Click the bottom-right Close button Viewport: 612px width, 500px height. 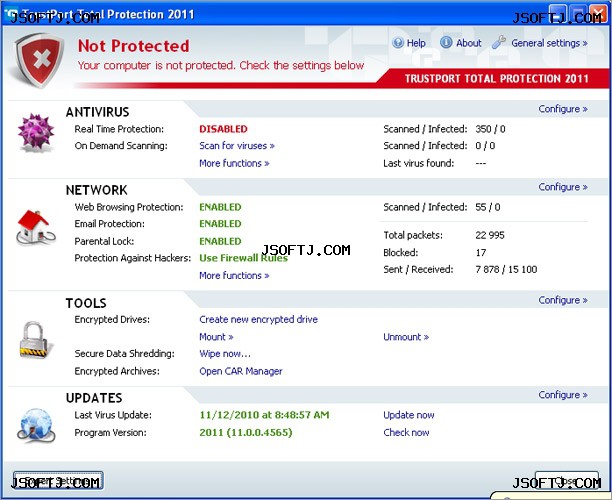[x=567, y=481]
